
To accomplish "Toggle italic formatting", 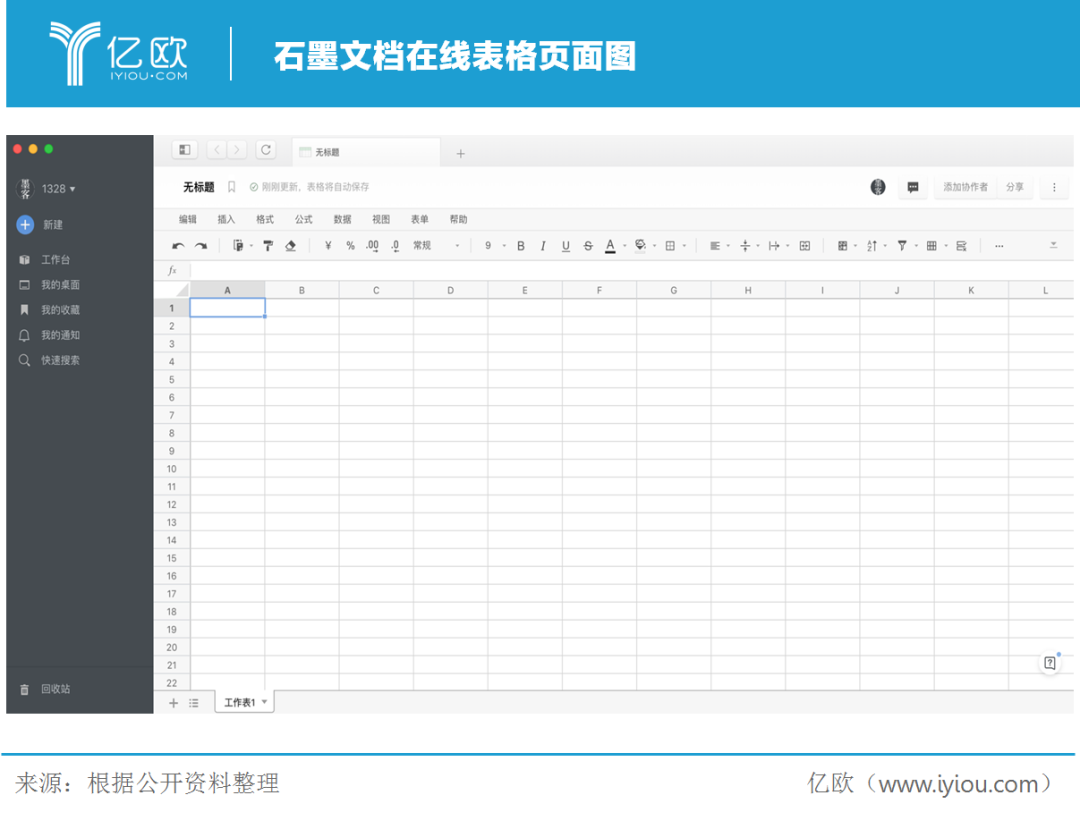I will (x=543, y=246).
